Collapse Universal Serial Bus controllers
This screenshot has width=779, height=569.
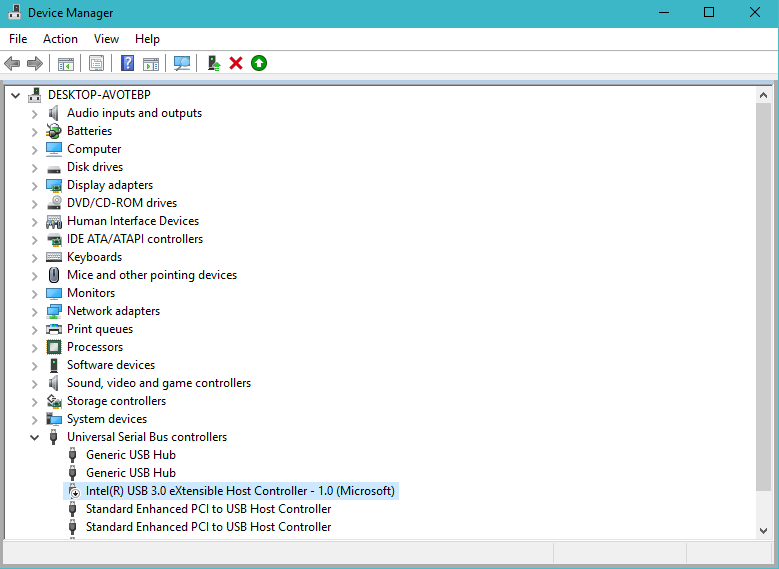click(35, 437)
